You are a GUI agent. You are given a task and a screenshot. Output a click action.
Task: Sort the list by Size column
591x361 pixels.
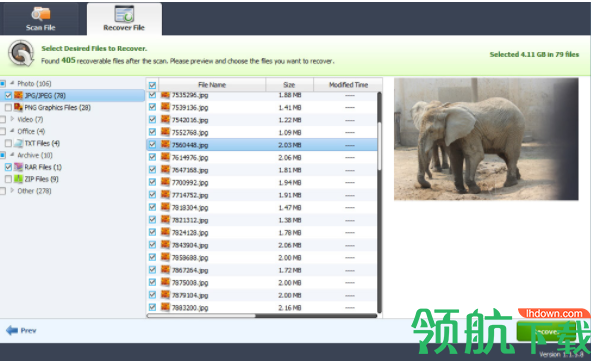(289, 85)
